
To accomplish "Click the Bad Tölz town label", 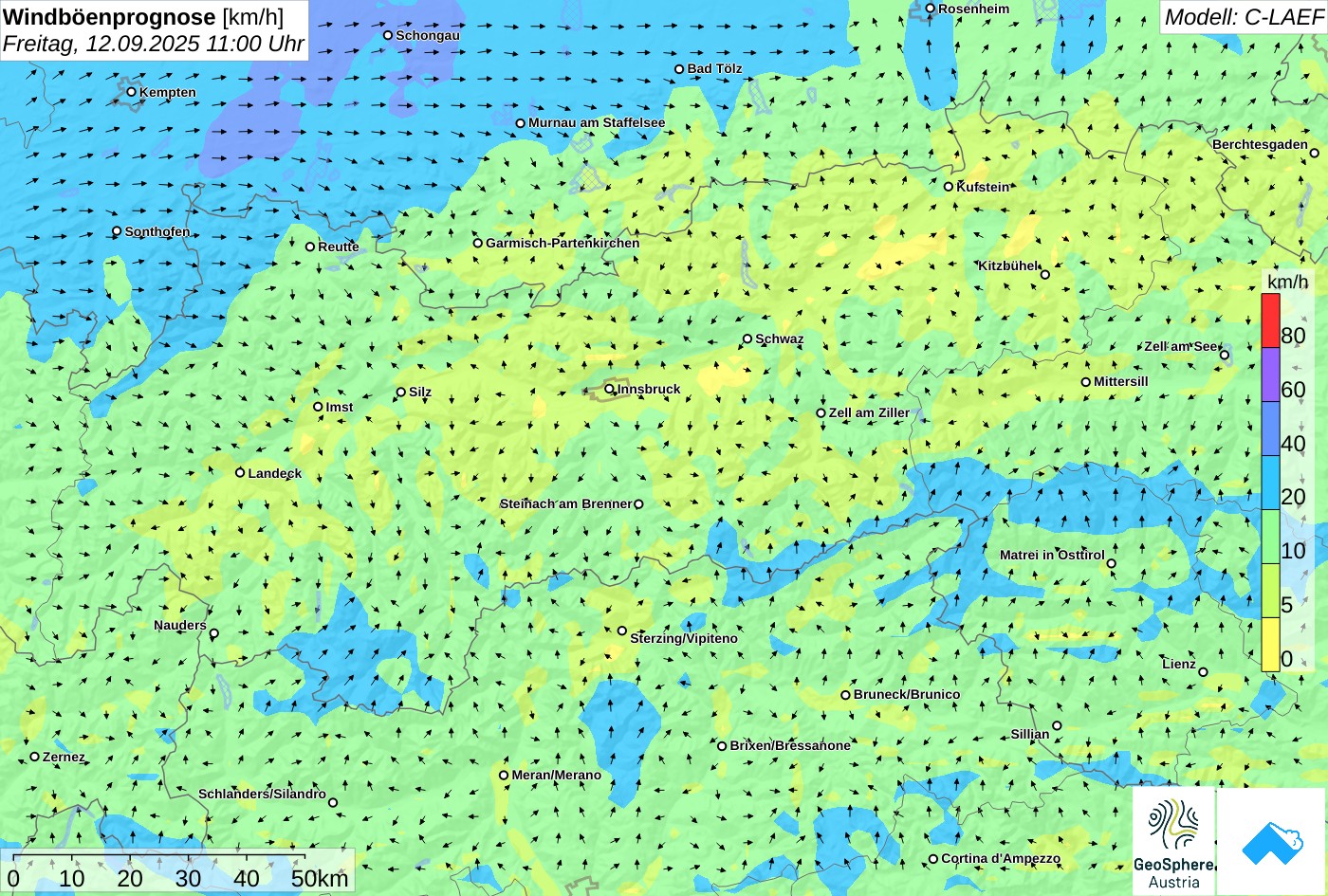I will pos(714,68).
